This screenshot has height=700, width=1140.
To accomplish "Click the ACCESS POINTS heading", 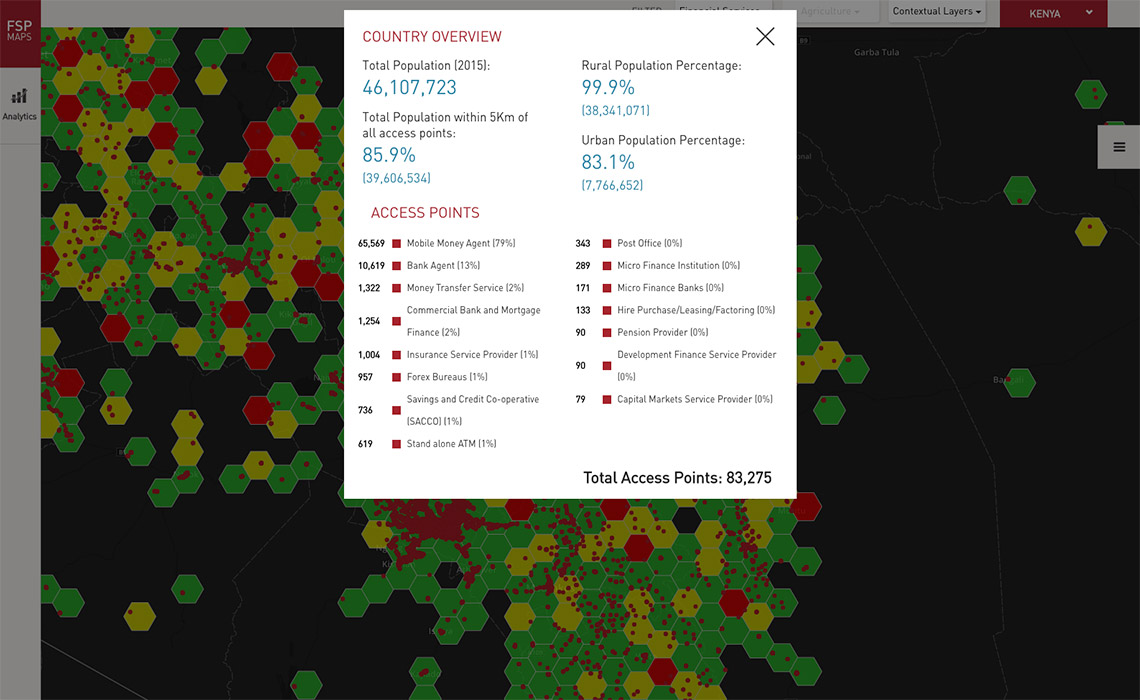I will [425, 213].
